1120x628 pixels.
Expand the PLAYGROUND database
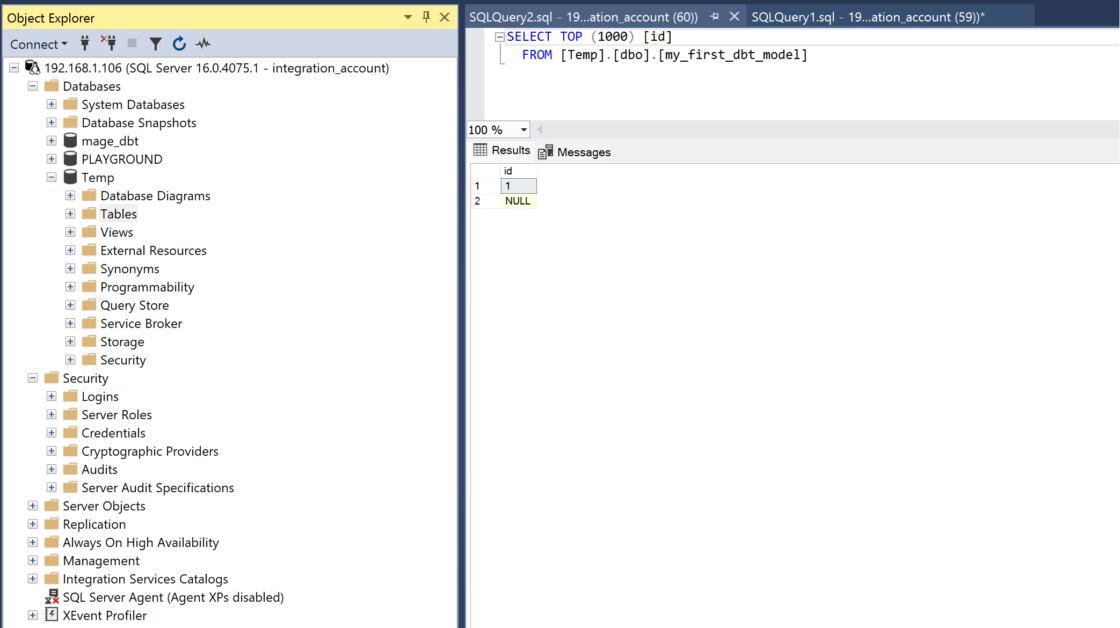click(51, 159)
